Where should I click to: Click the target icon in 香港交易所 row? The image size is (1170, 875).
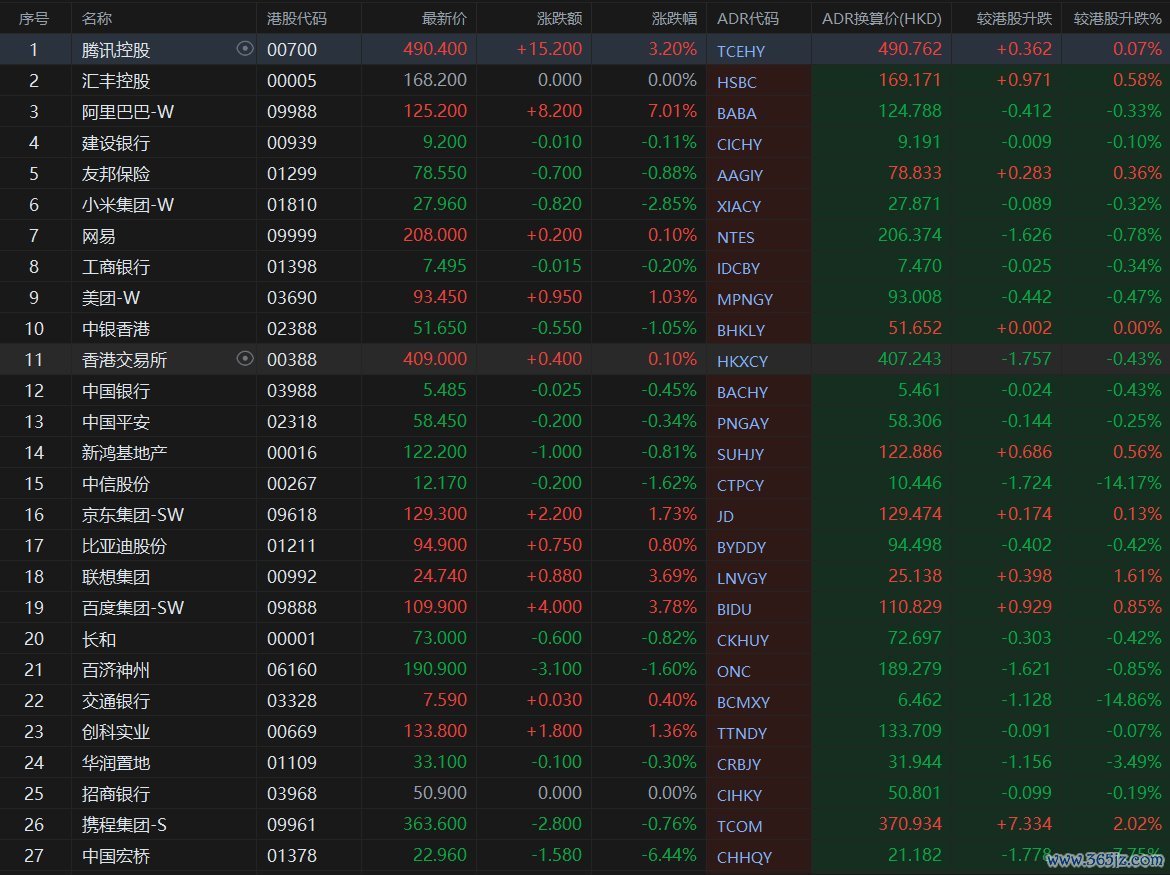coord(245,359)
